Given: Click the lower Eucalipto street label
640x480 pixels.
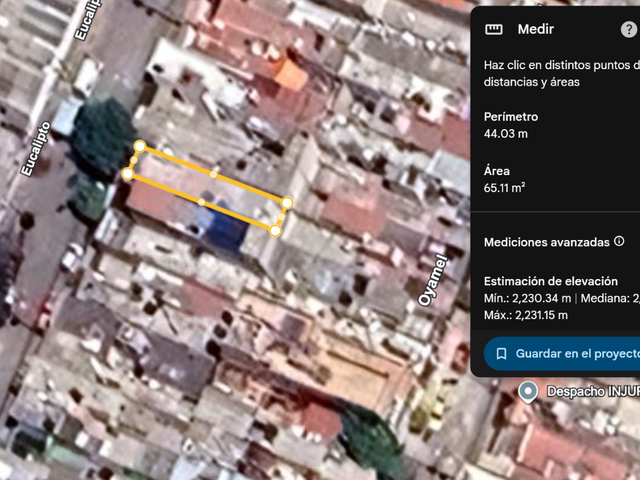Looking at the screenshot, I should (36, 149).
